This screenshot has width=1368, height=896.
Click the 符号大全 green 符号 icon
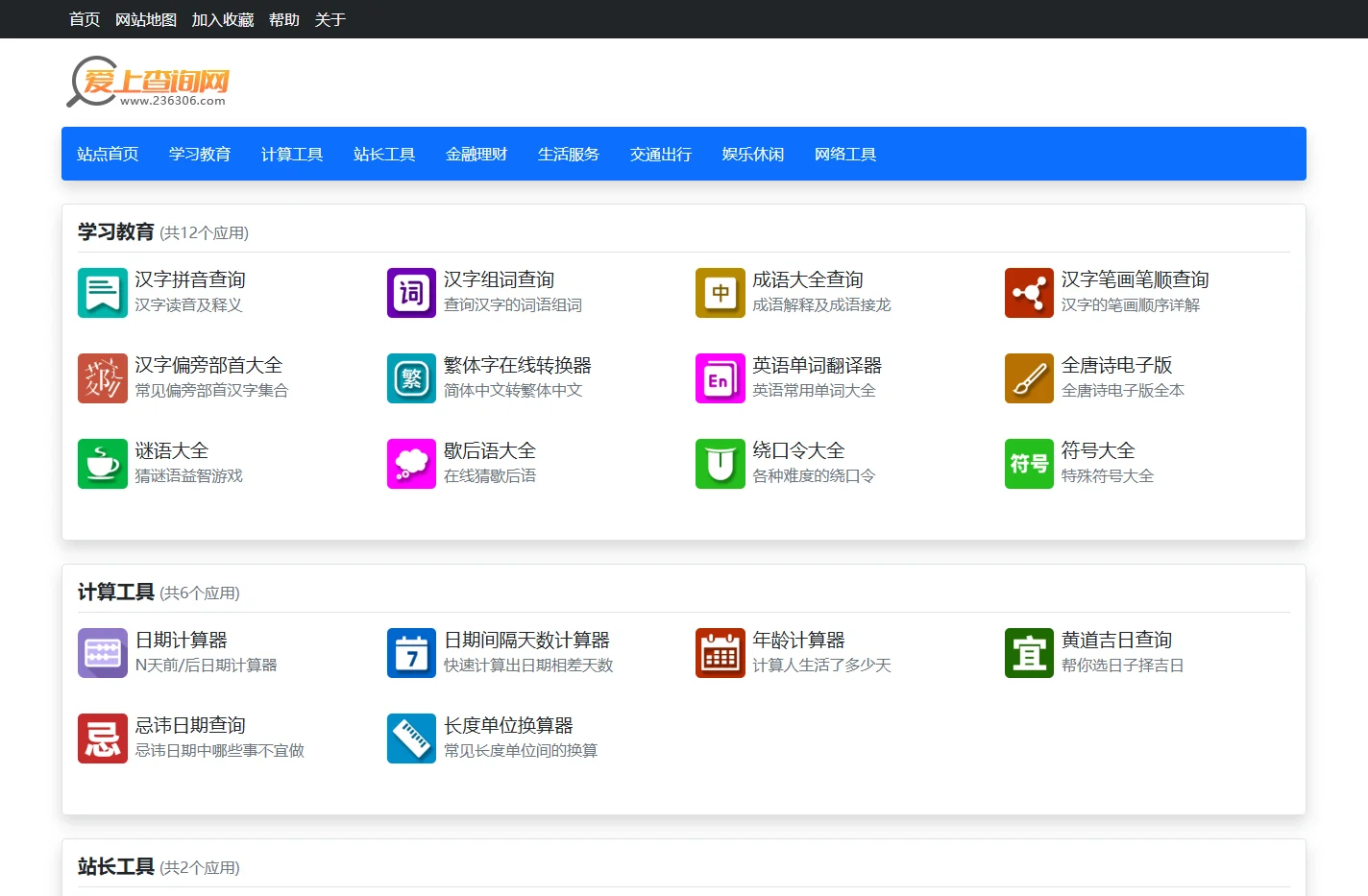click(x=1029, y=464)
